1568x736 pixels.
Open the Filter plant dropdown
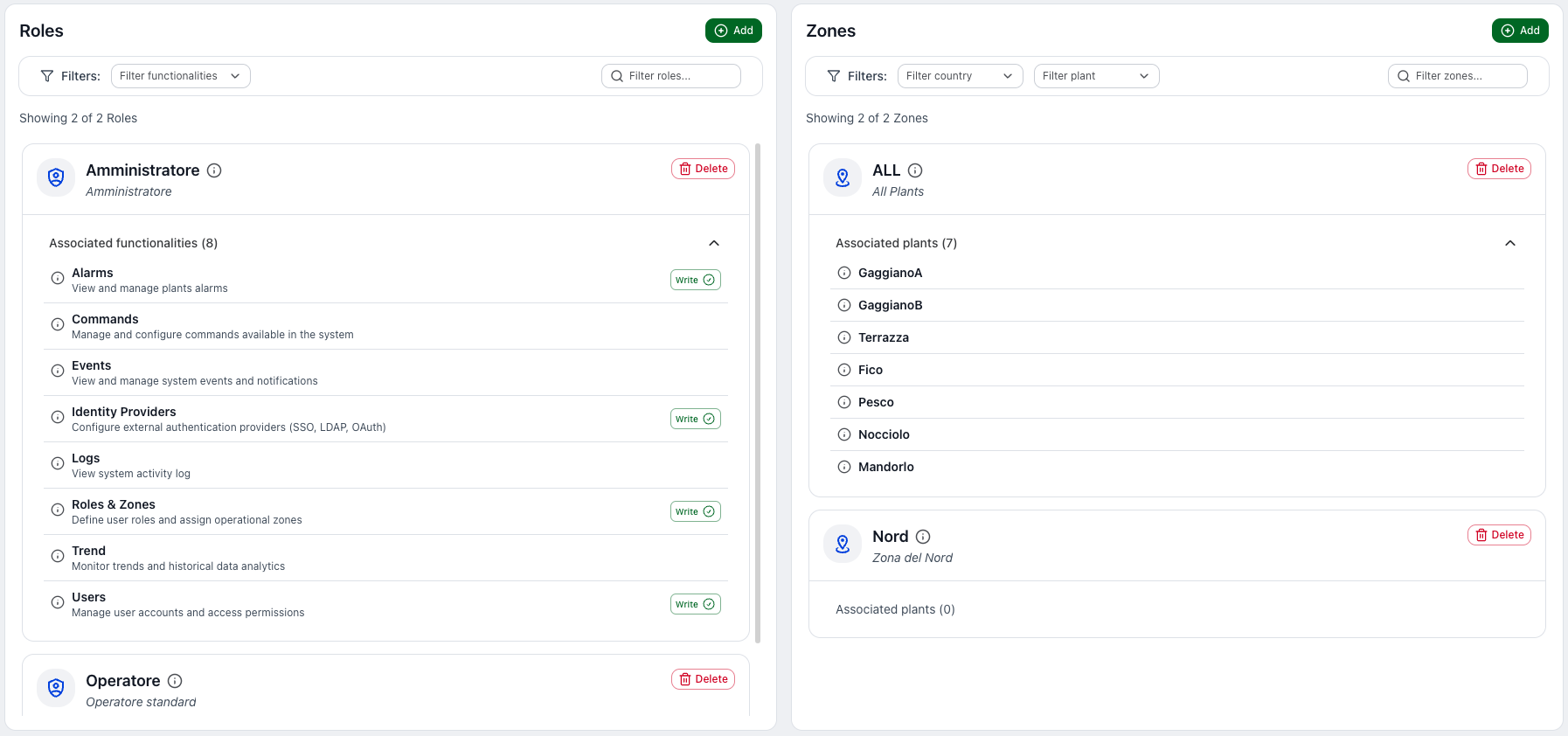pyautogui.click(x=1097, y=76)
